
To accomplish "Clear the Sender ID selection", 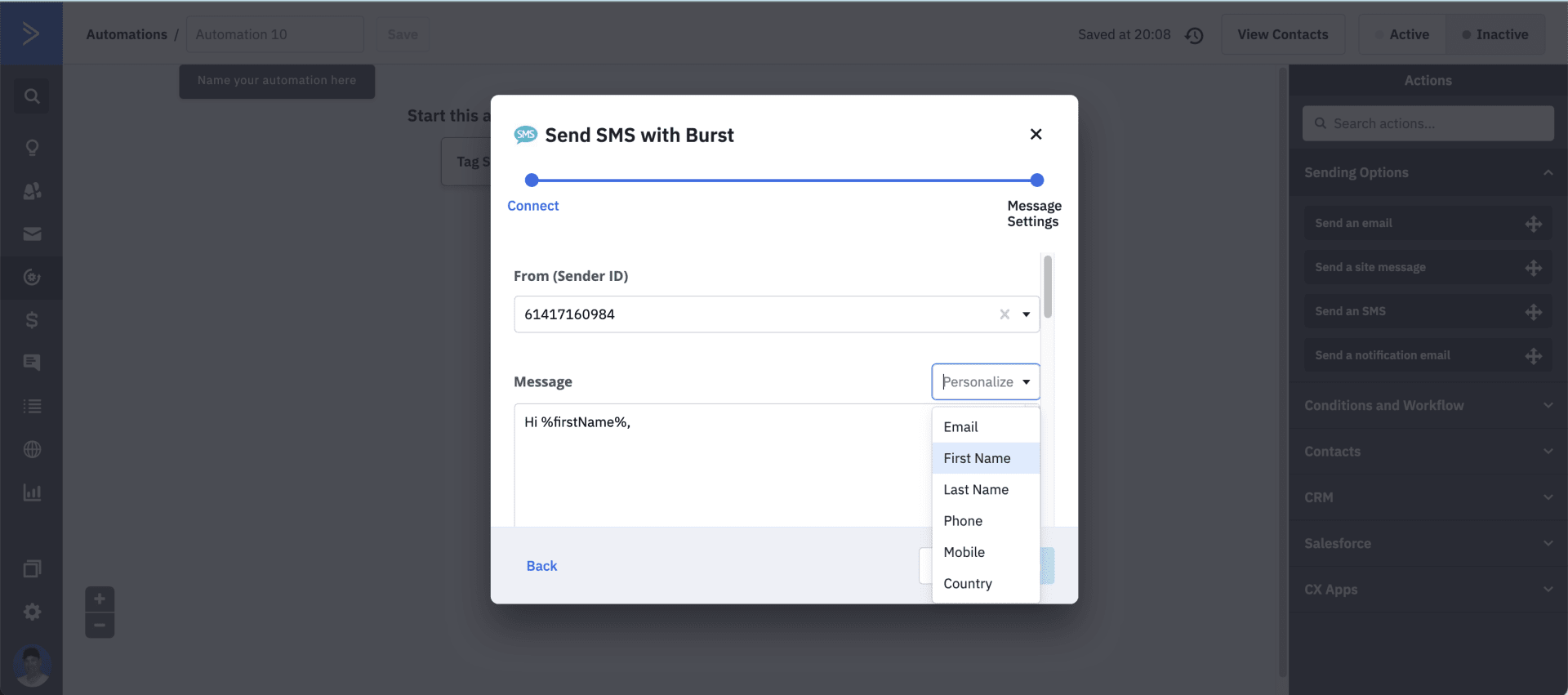I will (x=1004, y=314).
